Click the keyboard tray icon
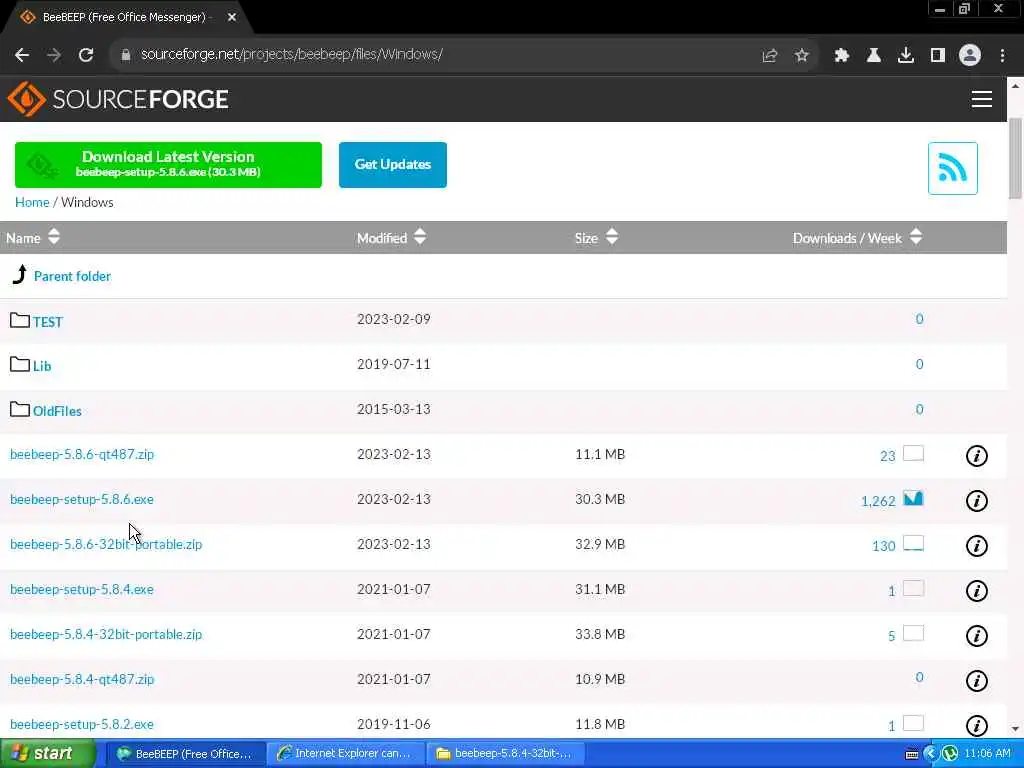Image resolution: width=1024 pixels, height=768 pixels. click(x=912, y=755)
